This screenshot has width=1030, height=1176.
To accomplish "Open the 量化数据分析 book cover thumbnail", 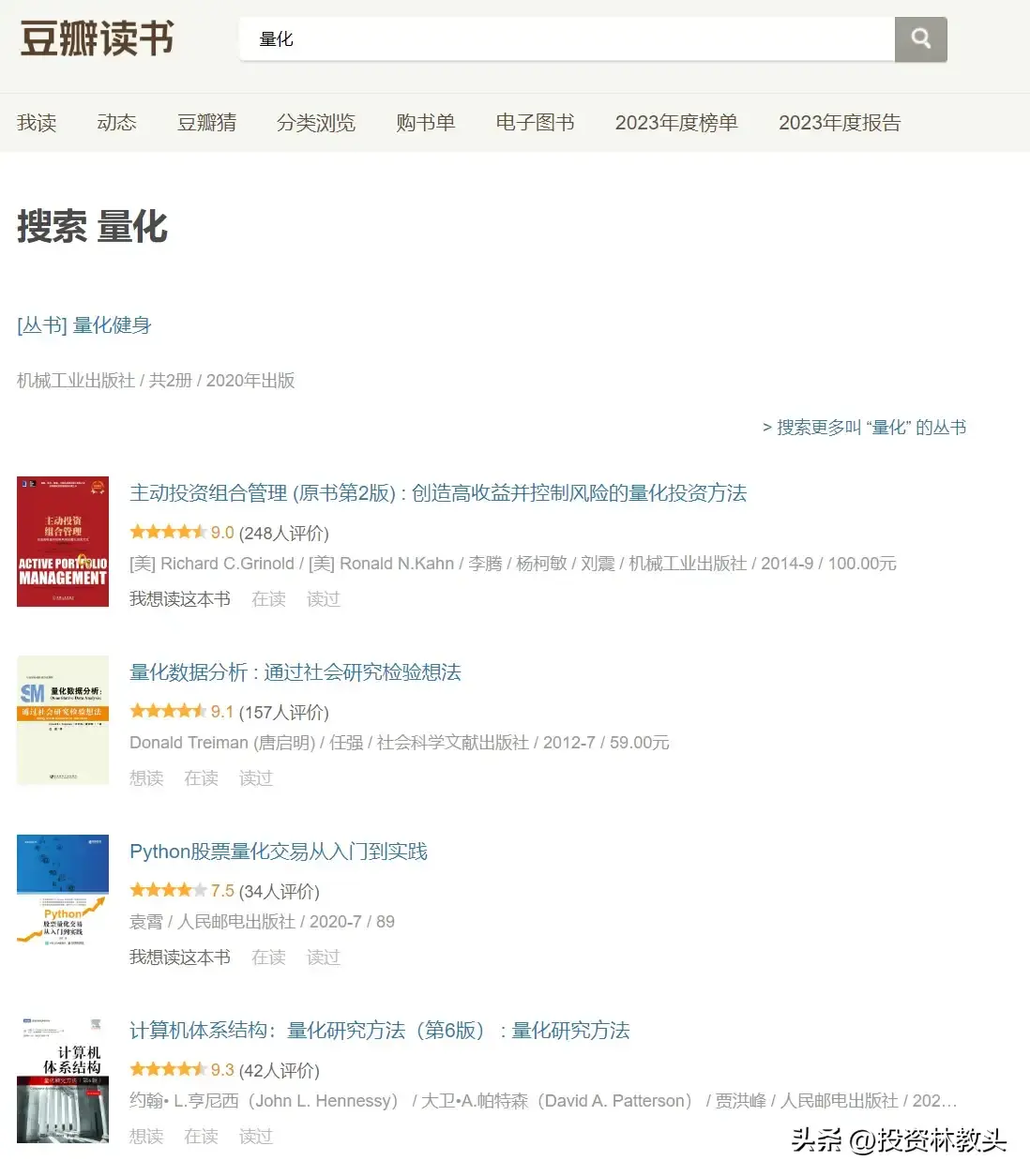I will (63, 720).
